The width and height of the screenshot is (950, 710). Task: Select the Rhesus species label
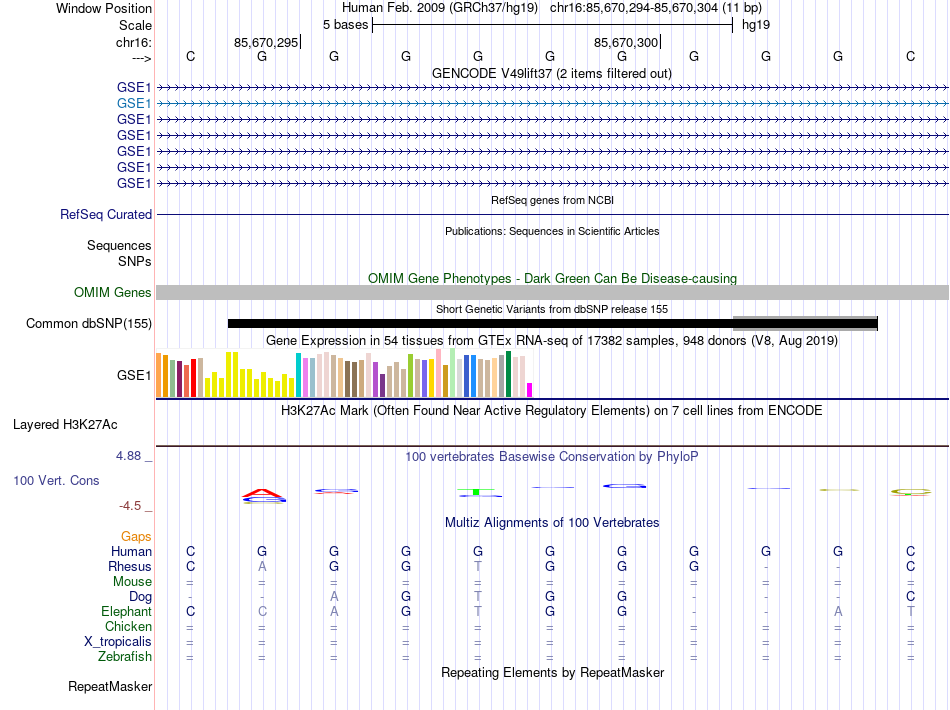tap(130, 566)
